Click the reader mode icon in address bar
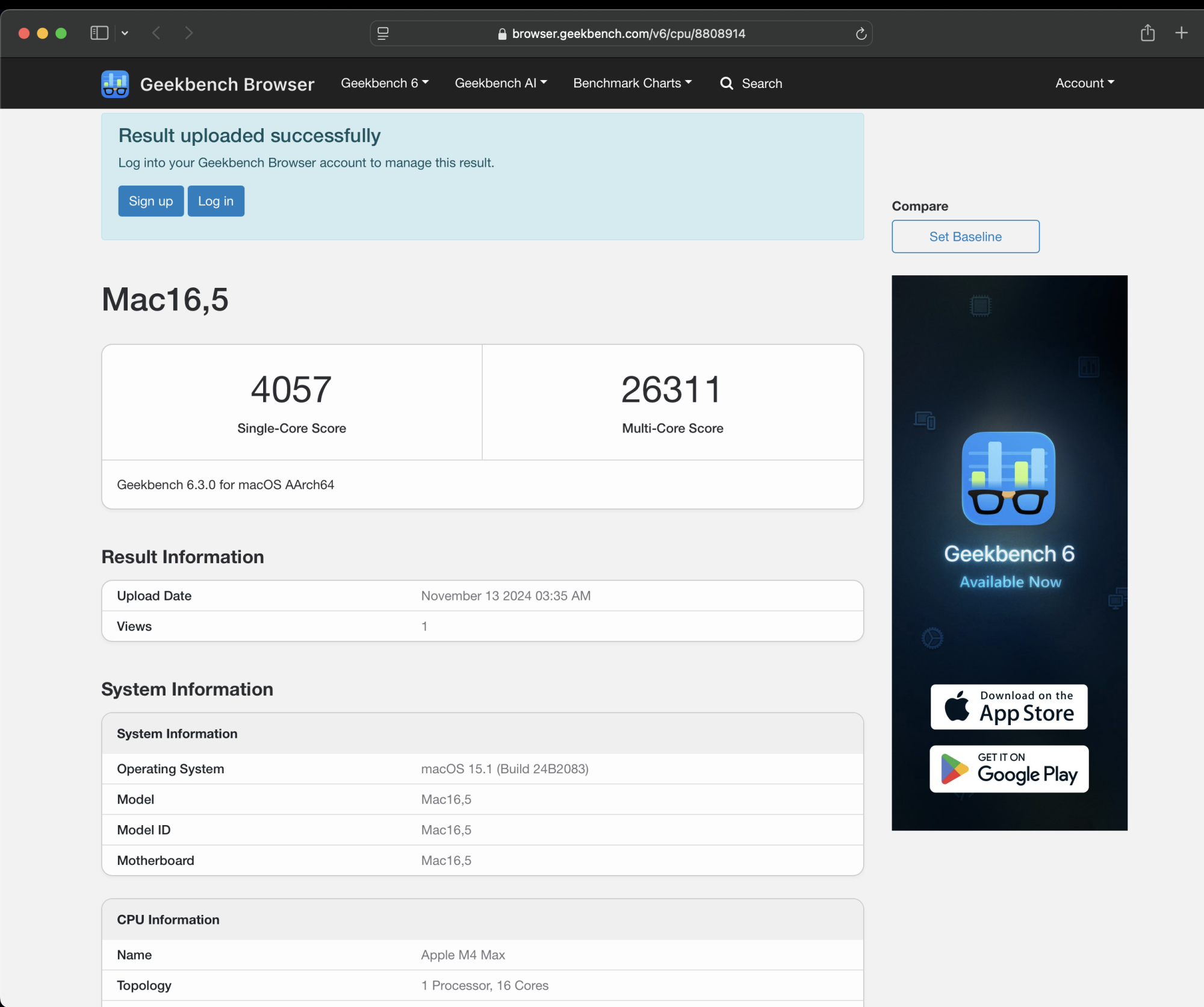 pyautogui.click(x=383, y=34)
